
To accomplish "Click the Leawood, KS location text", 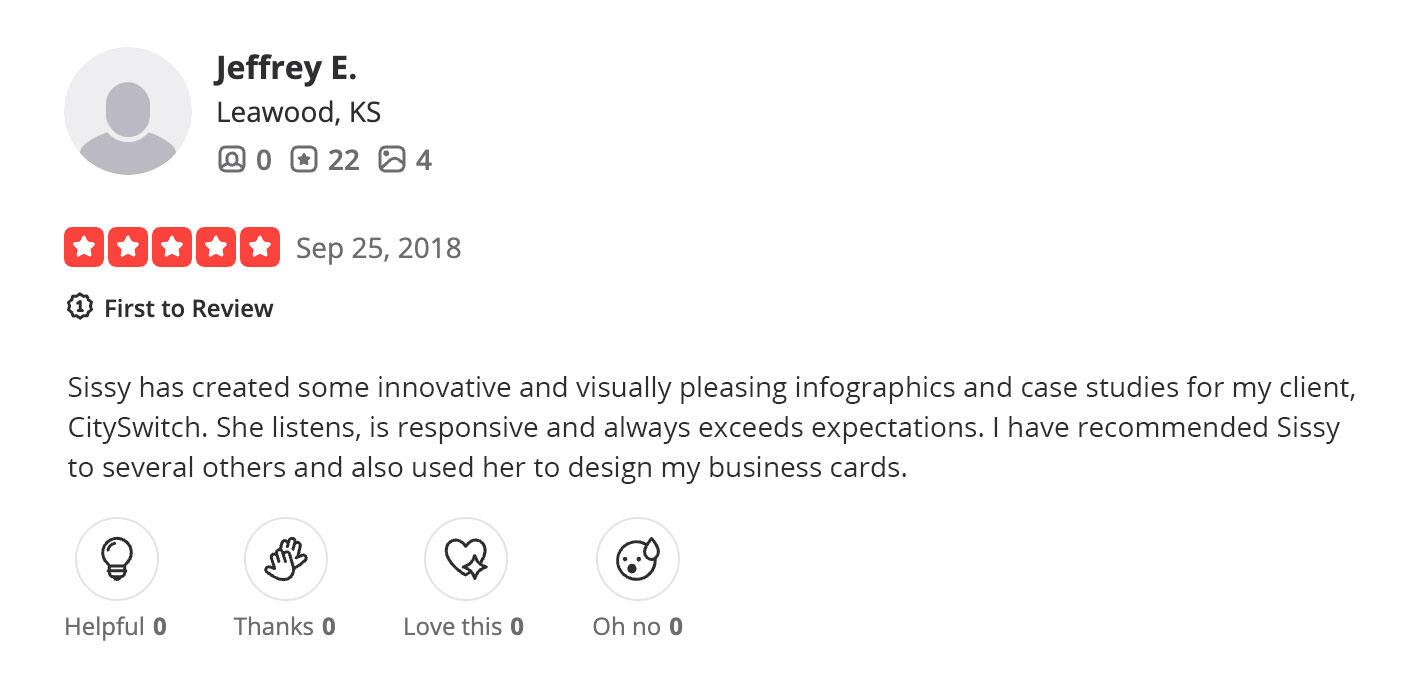I will coord(298,112).
